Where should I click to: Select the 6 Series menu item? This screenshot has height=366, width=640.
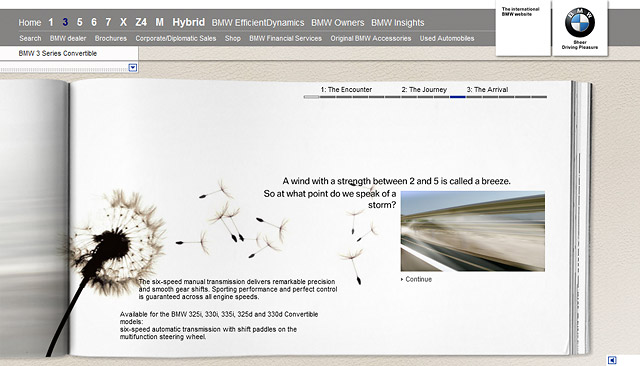point(94,22)
